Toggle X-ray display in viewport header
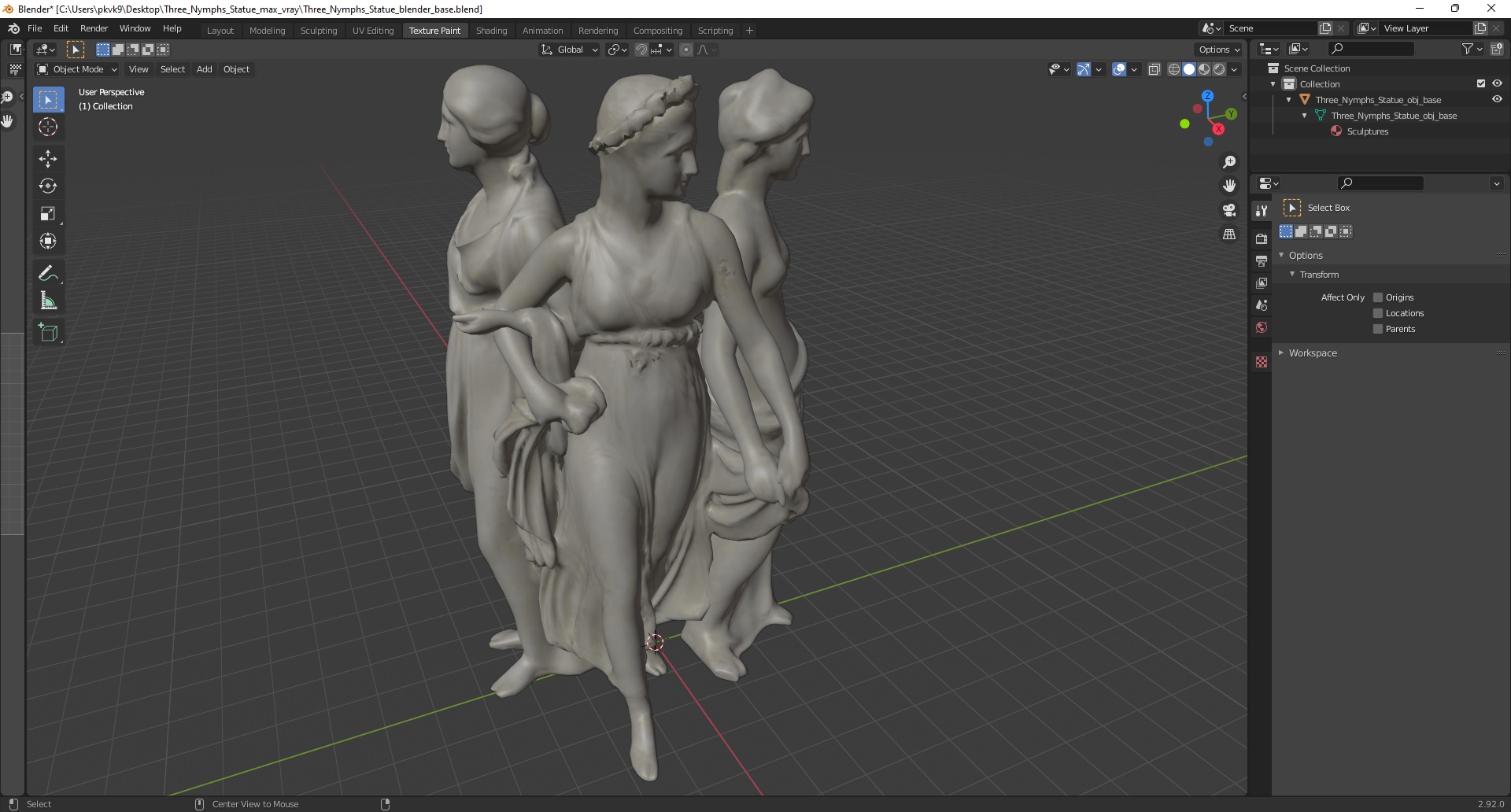Image resolution: width=1511 pixels, height=812 pixels. click(x=1154, y=69)
